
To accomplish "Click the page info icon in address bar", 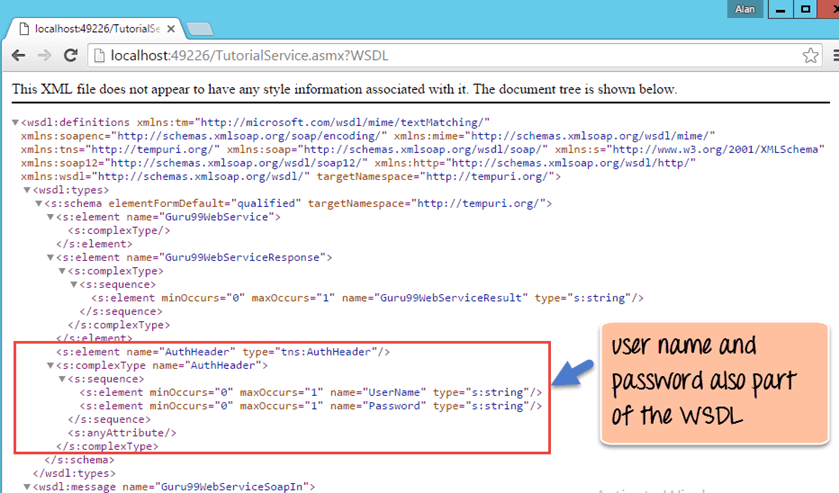I will click(98, 57).
